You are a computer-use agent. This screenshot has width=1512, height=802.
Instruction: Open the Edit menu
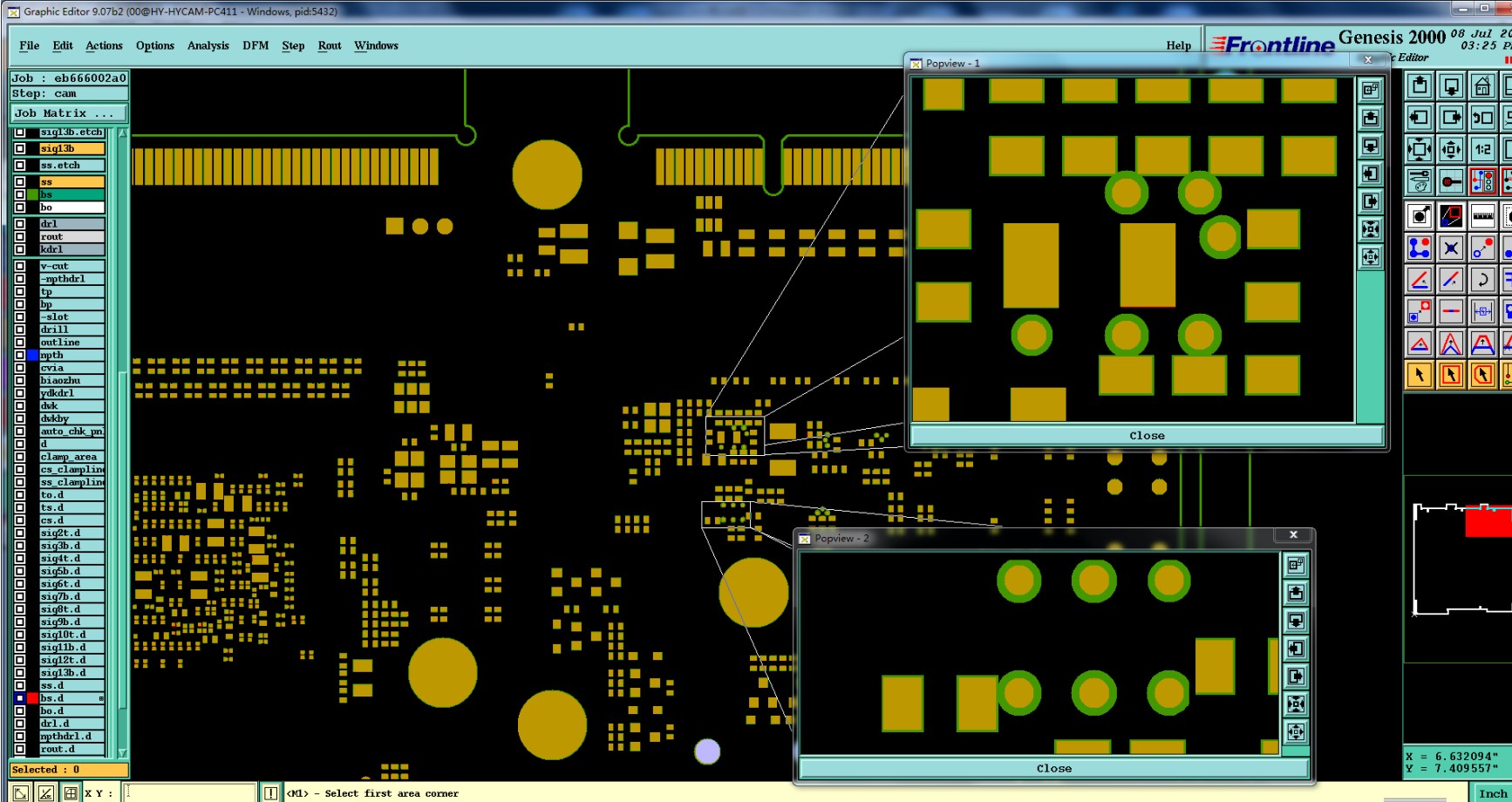point(63,45)
